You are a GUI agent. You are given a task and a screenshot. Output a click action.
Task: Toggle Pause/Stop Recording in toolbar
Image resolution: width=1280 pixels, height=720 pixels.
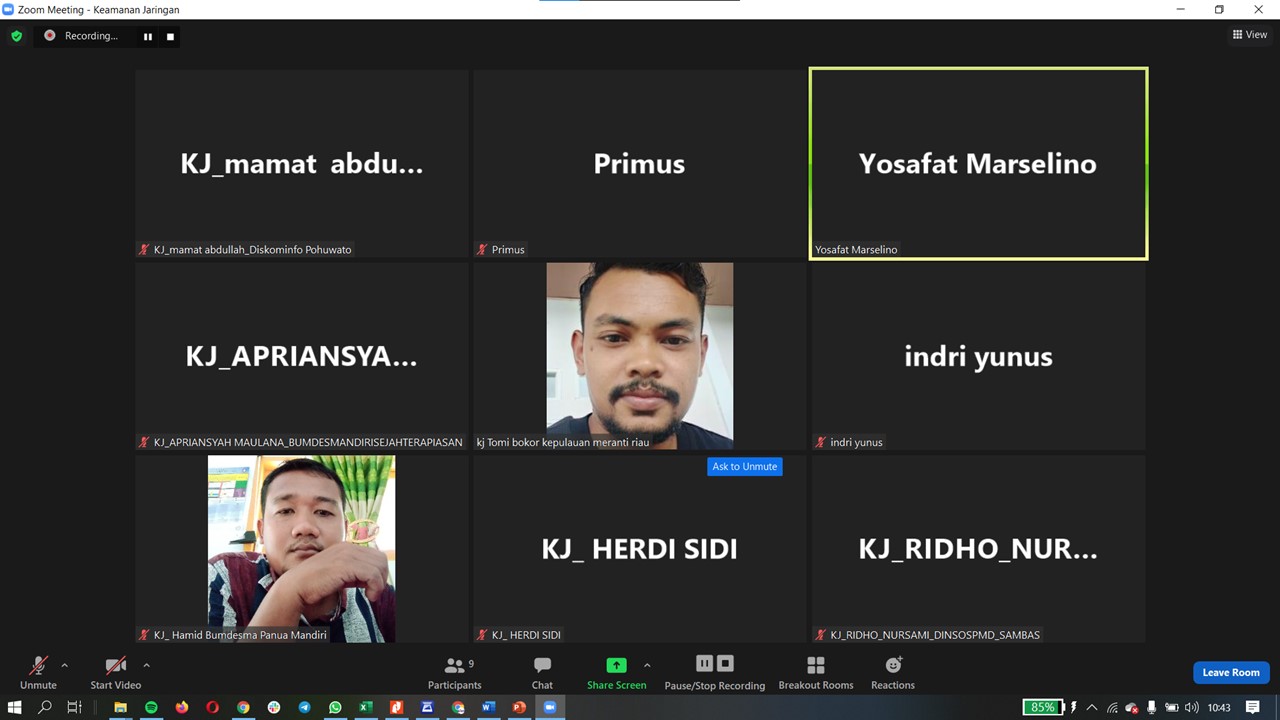tap(715, 673)
